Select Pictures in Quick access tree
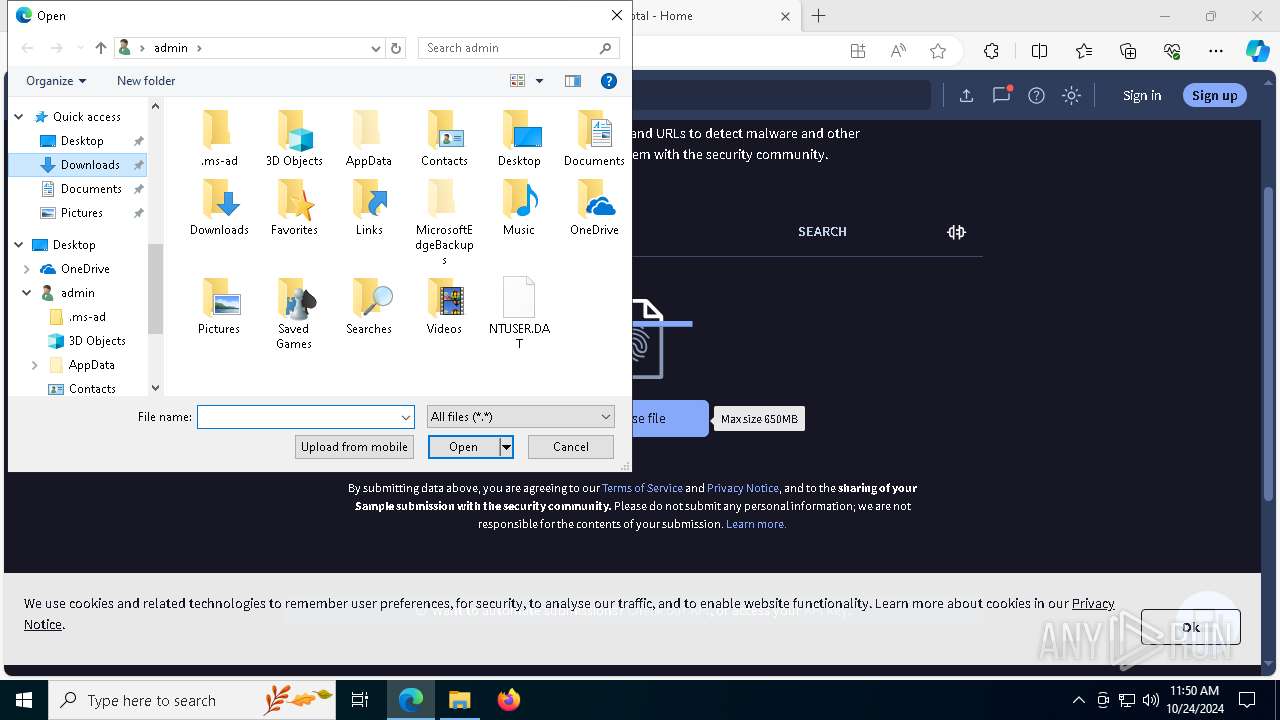 tap(80, 213)
